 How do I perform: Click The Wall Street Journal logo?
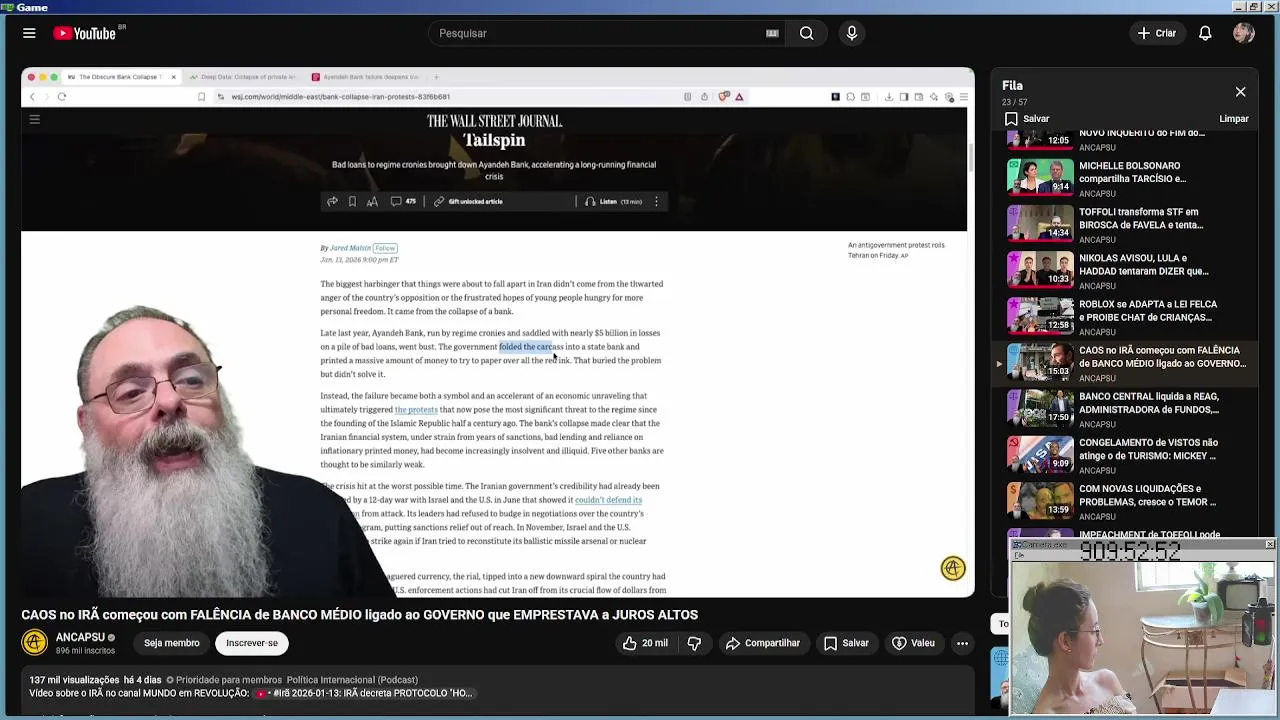point(494,121)
